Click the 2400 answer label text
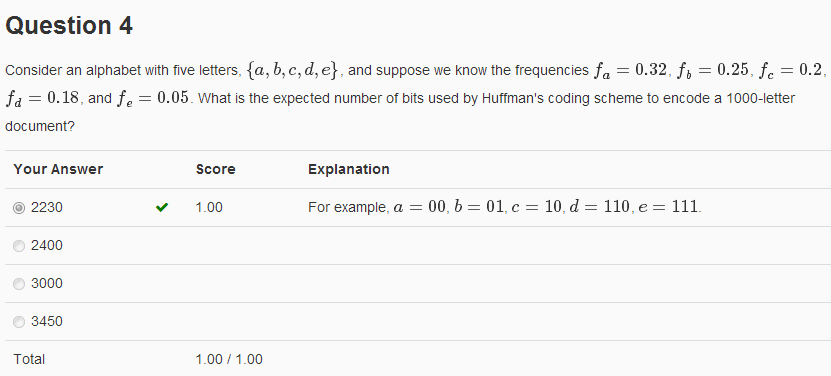Viewport: 831px width, 376px height. pos(47,246)
